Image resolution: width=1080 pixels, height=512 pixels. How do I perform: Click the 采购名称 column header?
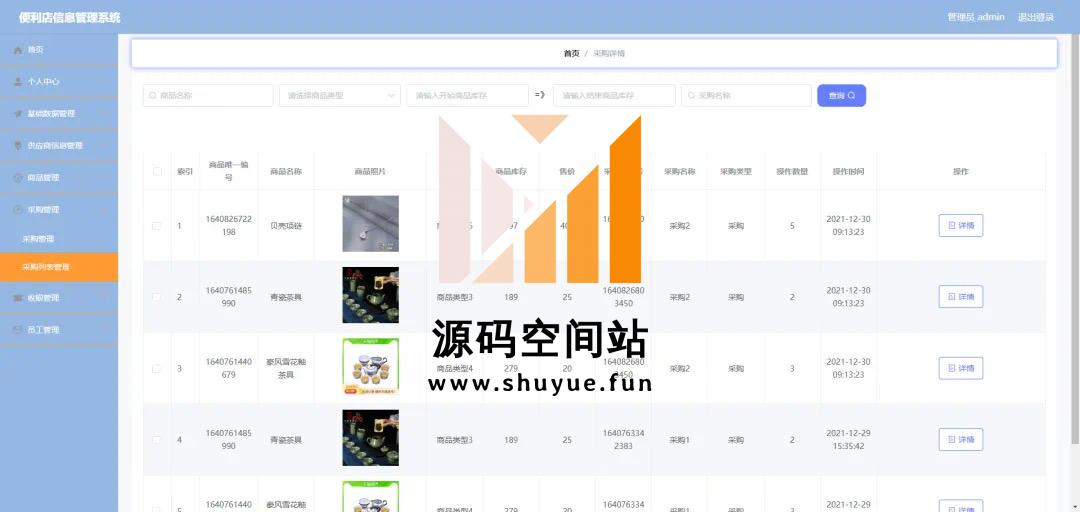click(x=679, y=172)
